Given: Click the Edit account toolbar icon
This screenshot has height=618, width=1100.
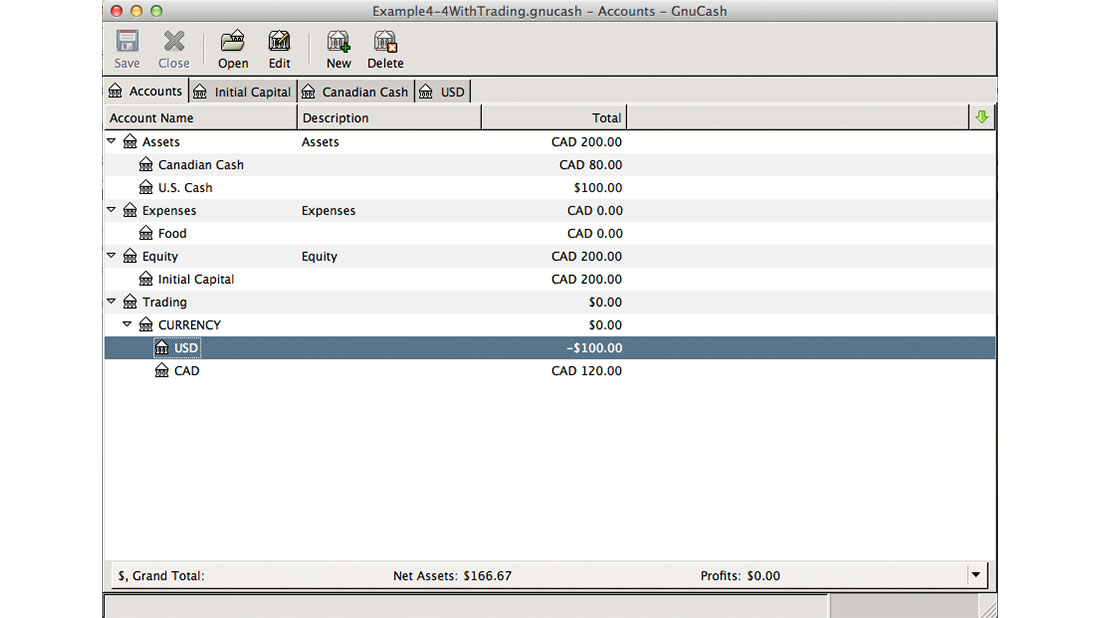Looking at the screenshot, I should [279, 42].
